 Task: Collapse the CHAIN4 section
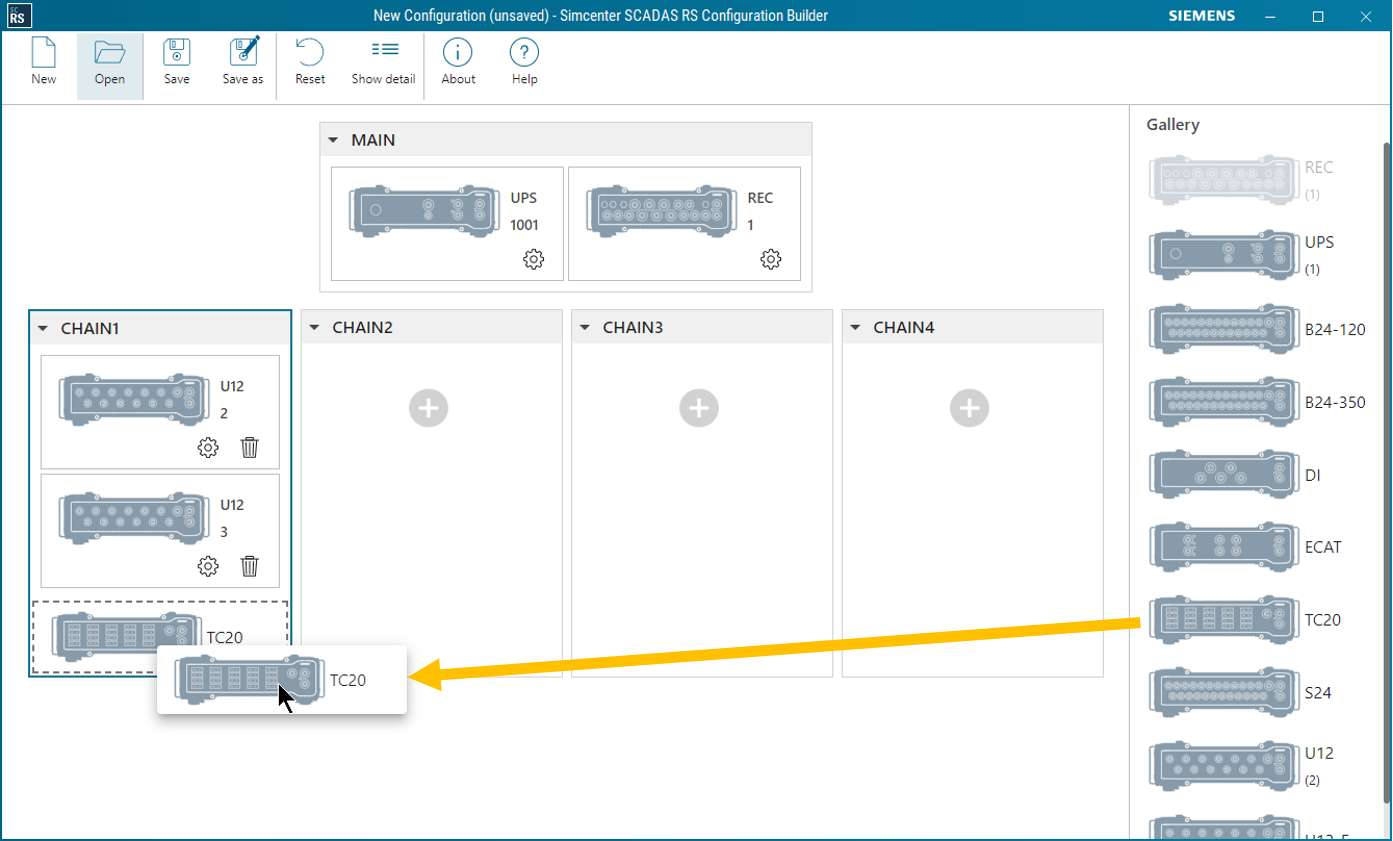[855, 328]
